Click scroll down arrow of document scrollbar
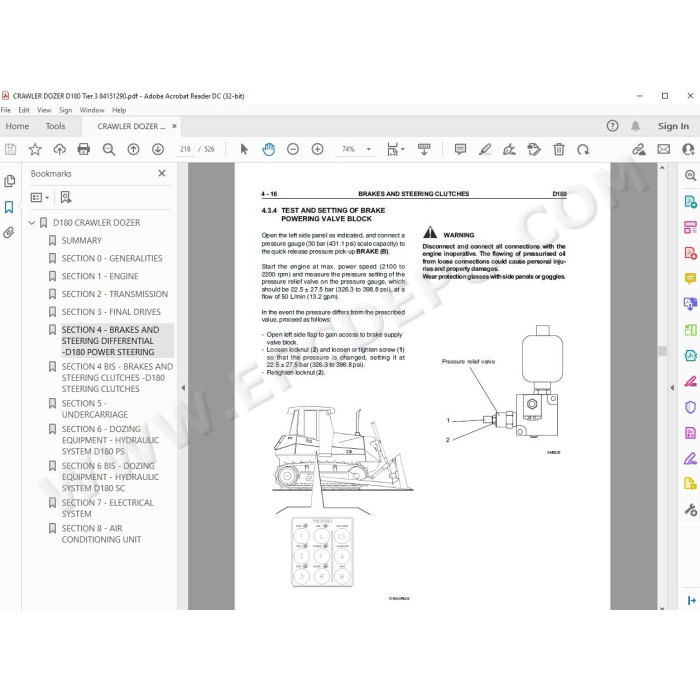 tap(662, 607)
